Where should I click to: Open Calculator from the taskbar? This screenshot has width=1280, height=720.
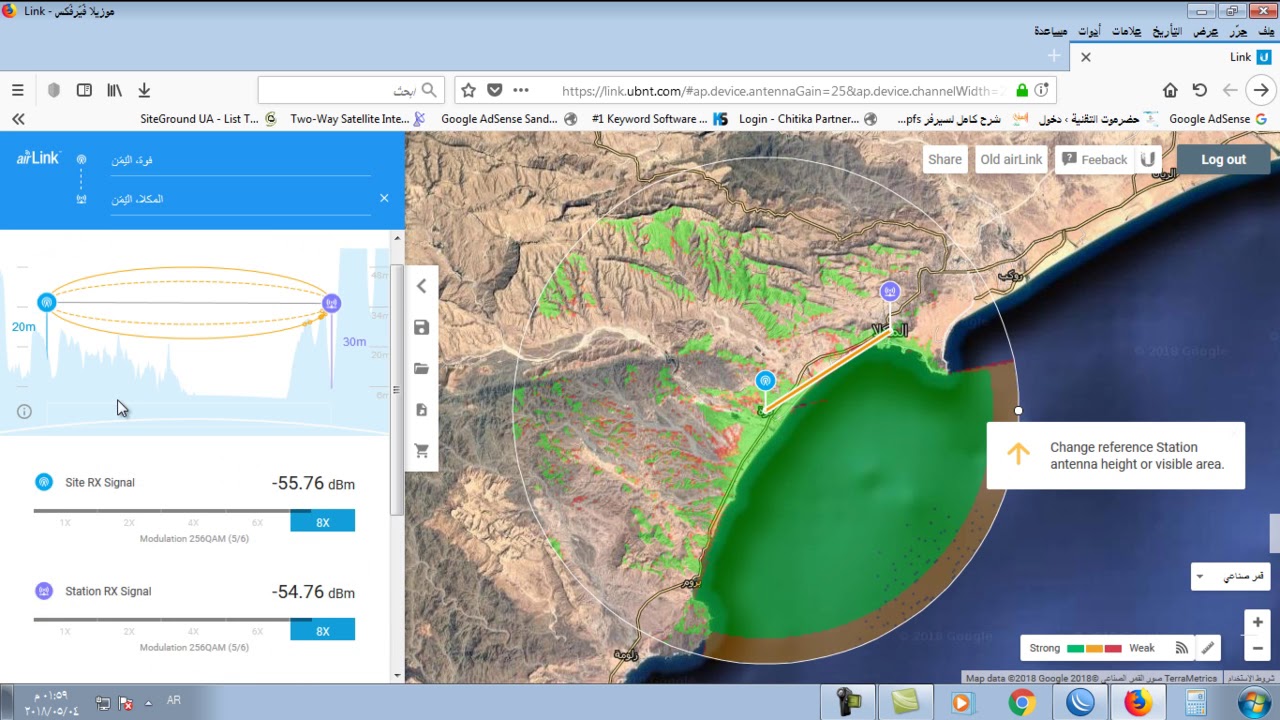click(1195, 702)
